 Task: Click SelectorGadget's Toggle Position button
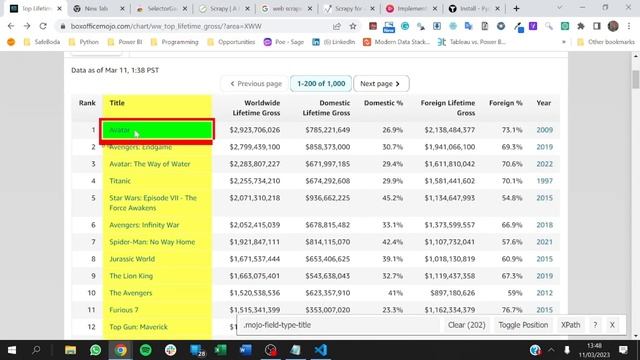(x=523, y=325)
